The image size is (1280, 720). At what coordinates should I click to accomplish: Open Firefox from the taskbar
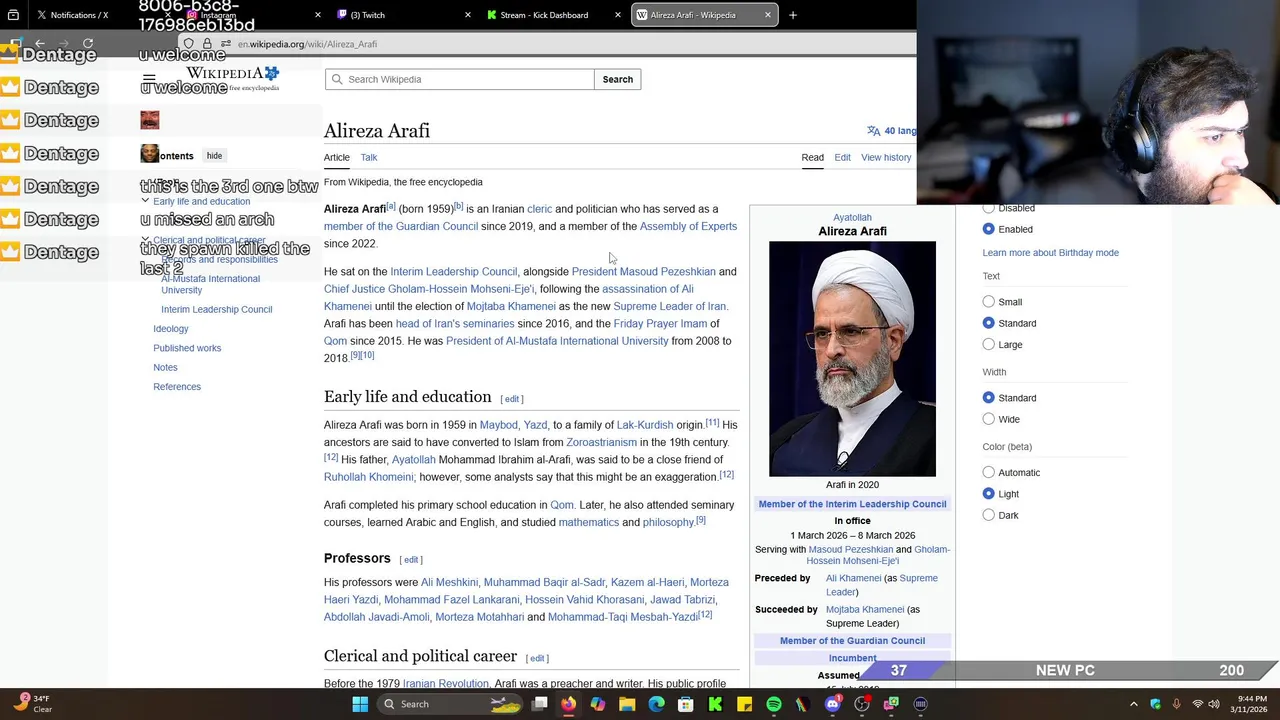[x=568, y=704]
